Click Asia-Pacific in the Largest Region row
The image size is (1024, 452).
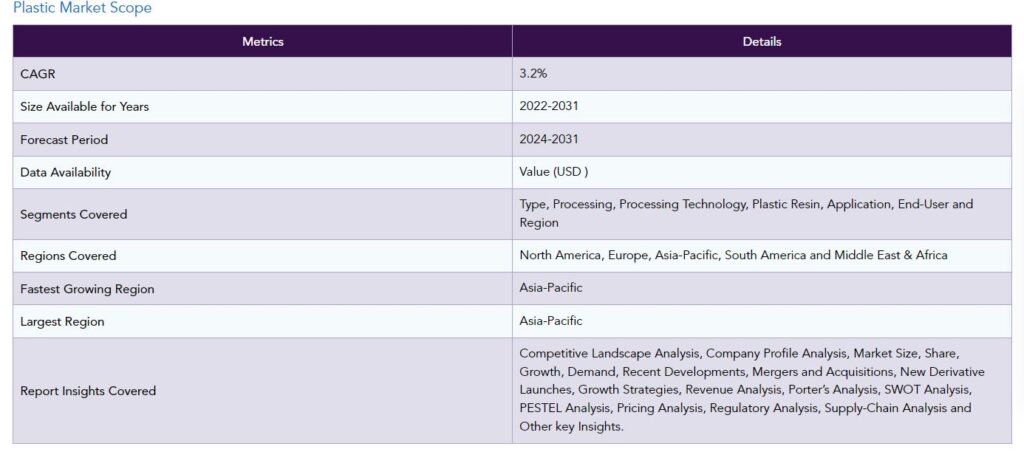[551, 321]
